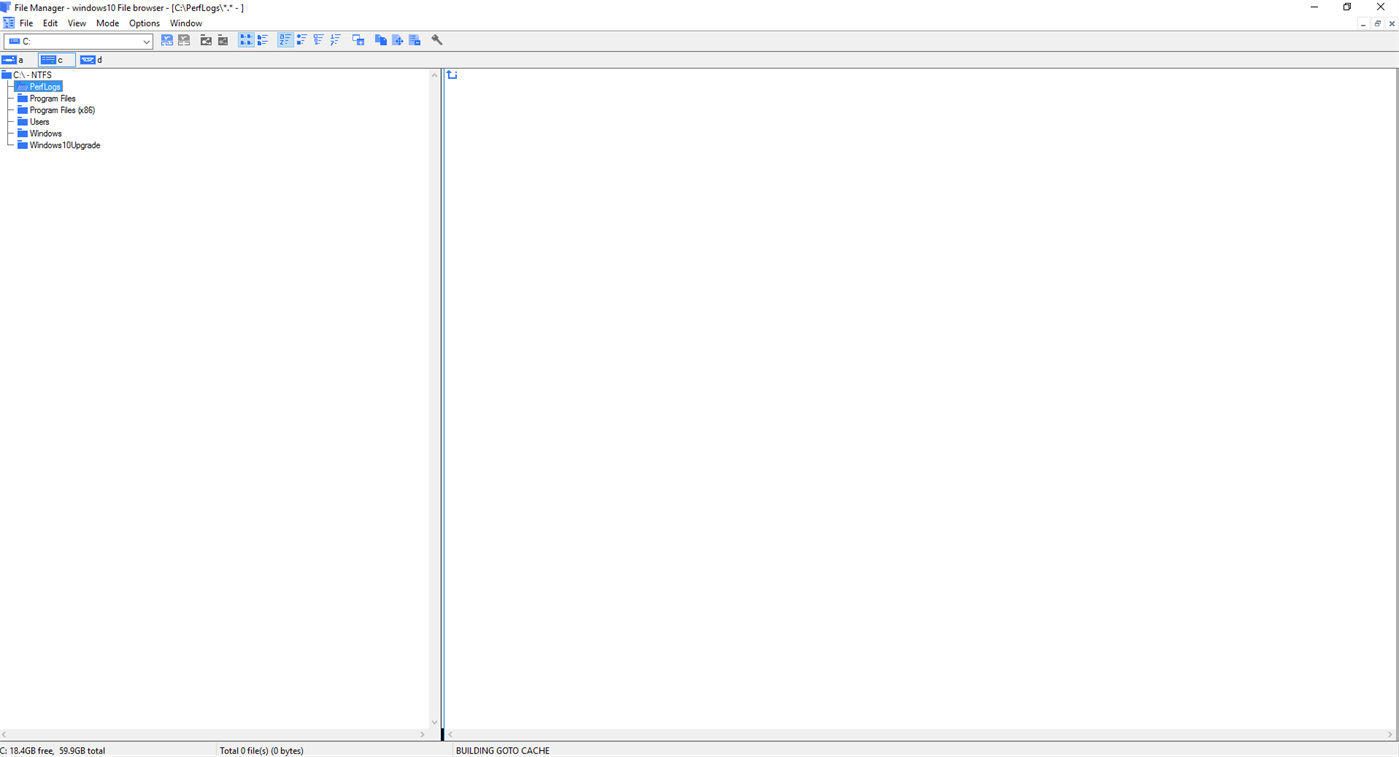Viewport: 1399px width, 757px height.
Task: Click the 'BUILDING GOTO CACHE' status text
Action: click(x=502, y=751)
